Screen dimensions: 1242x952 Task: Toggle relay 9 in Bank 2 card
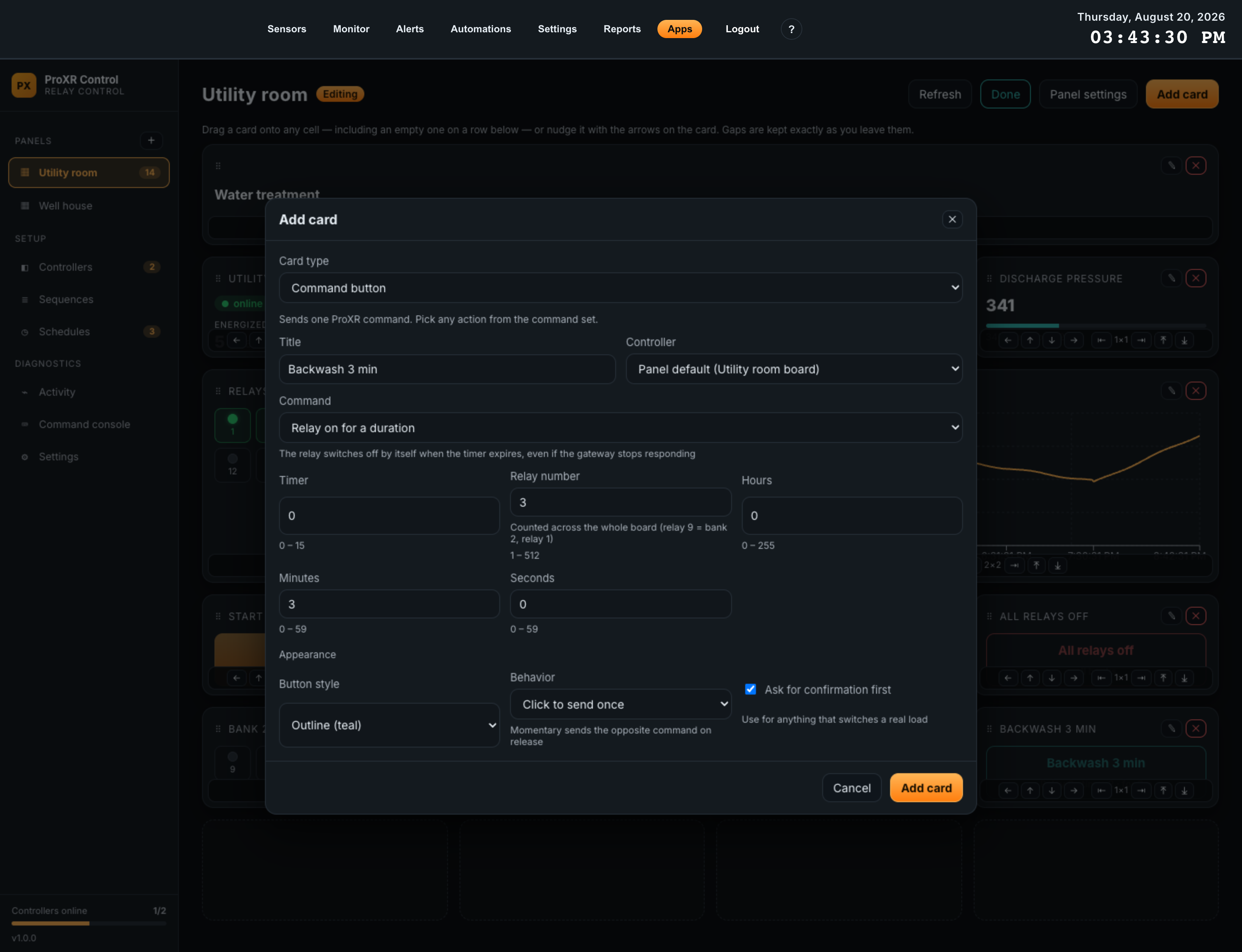(232, 762)
